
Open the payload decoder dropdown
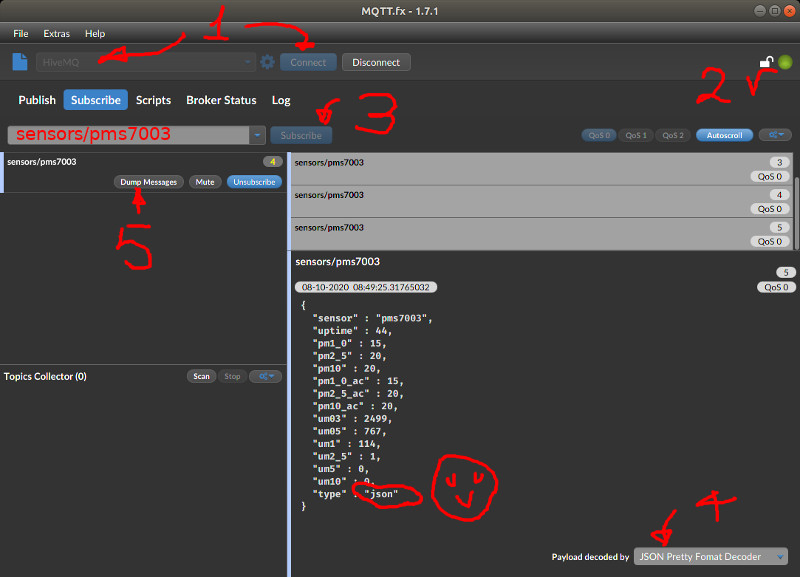(710, 557)
